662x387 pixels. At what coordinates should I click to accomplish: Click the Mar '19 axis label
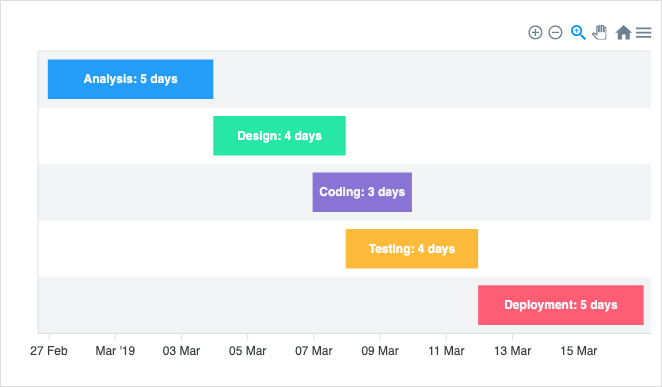(x=115, y=351)
